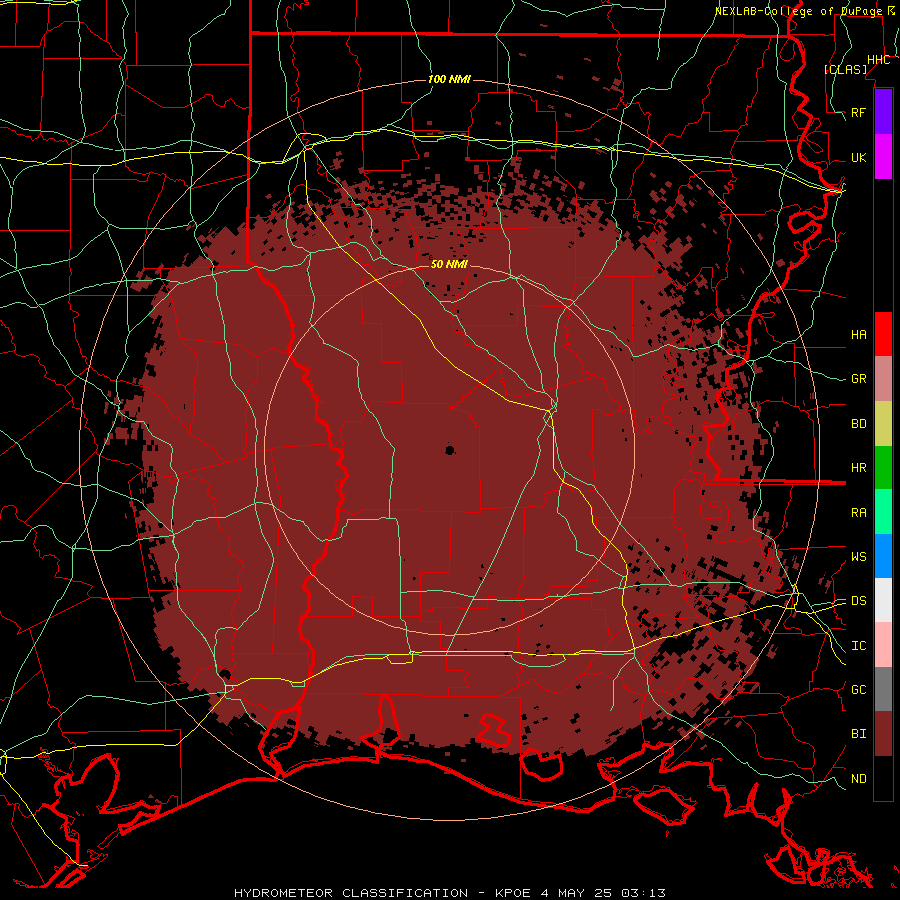Image resolution: width=900 pixels, height=900 pixels.
Task: Click the ND black legend swatch
Action: click(883, 778)
